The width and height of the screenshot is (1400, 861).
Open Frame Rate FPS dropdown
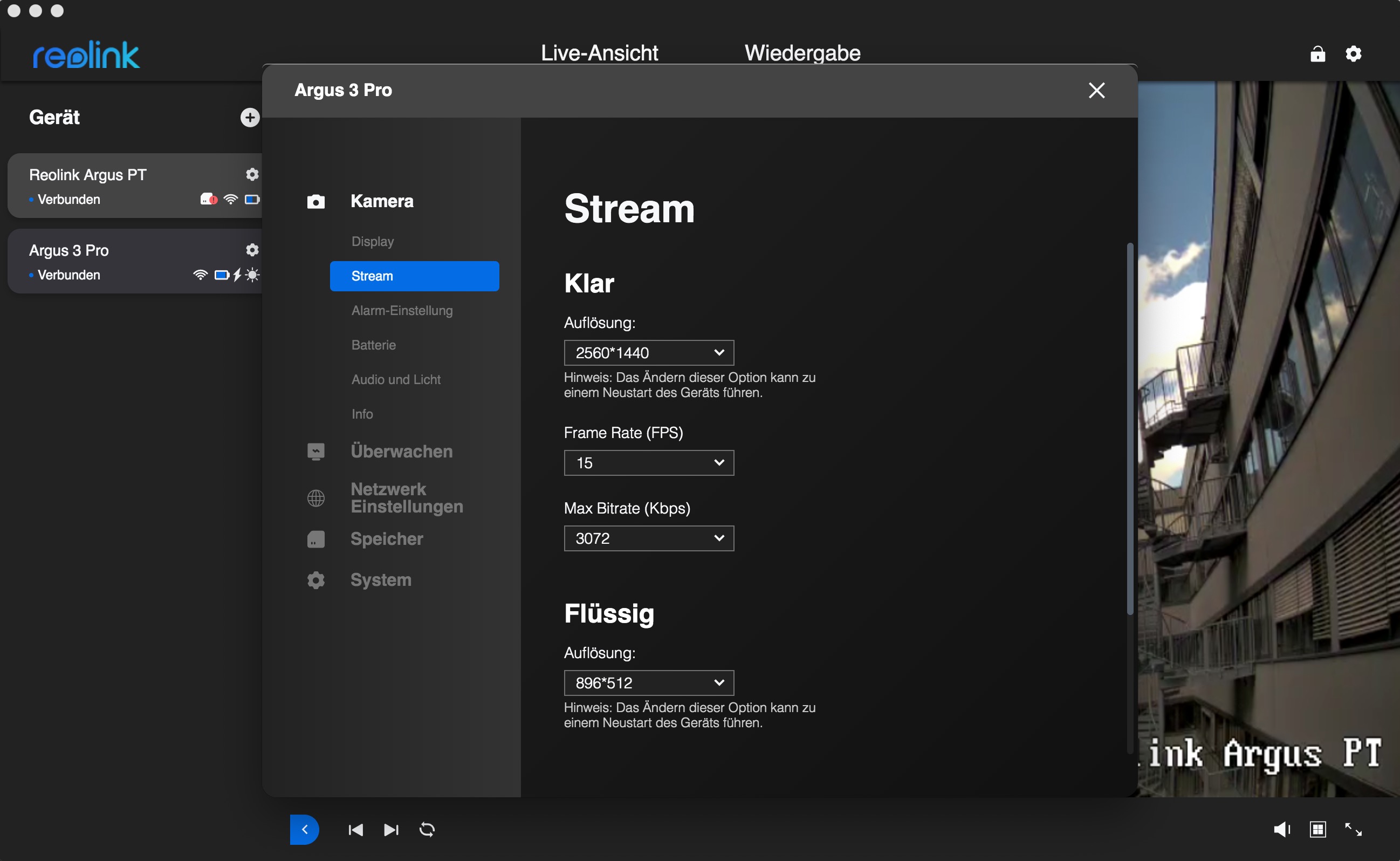coord(649,463)
